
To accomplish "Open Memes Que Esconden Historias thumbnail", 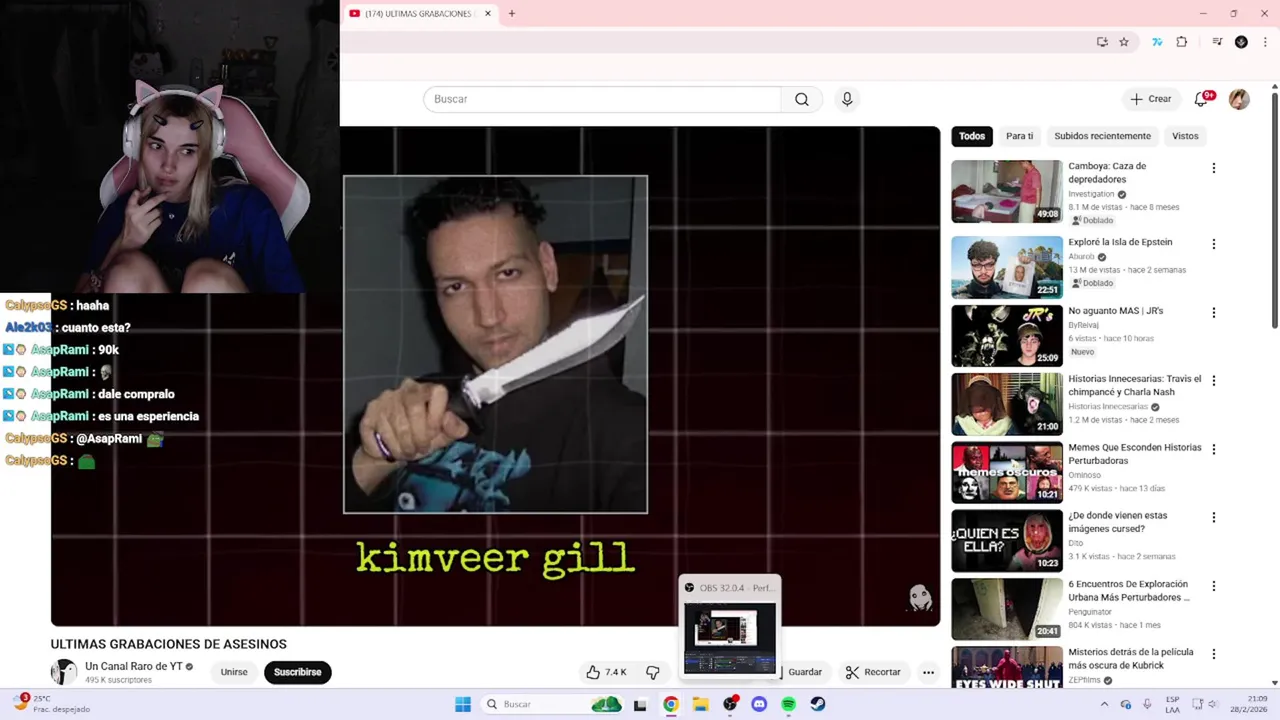I will 1007,472.
